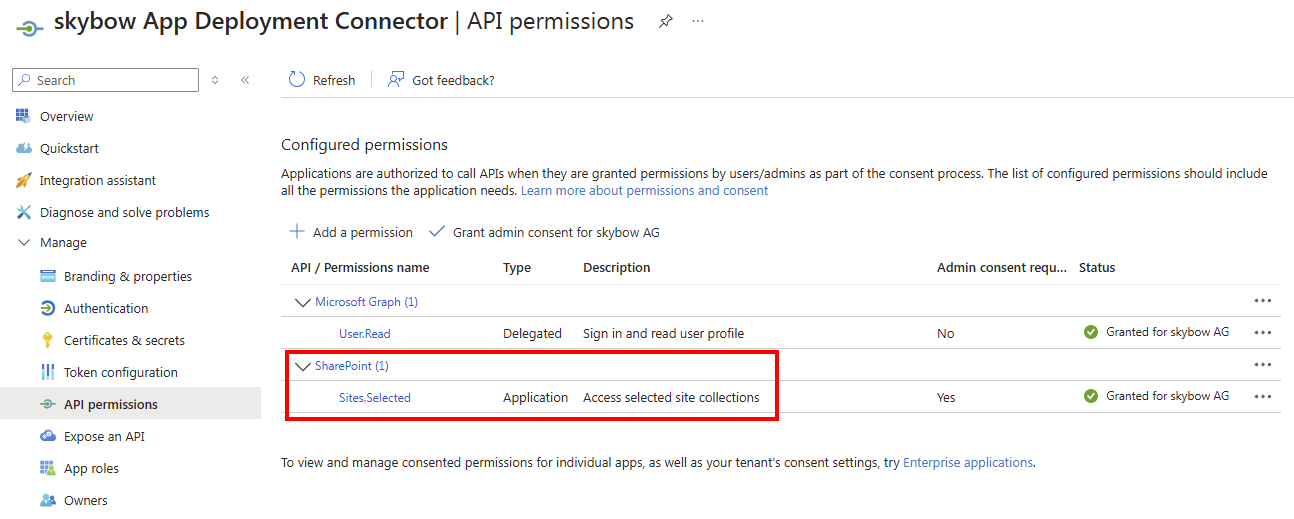Open the User.Read permission link

tap(365, 334)
